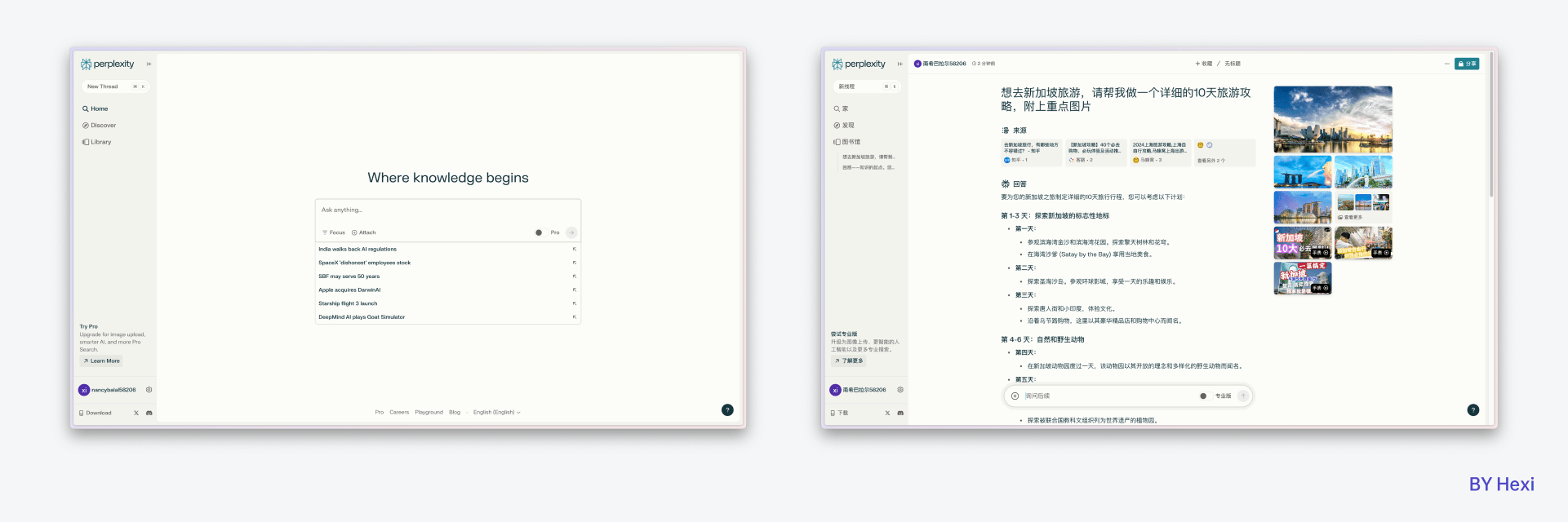This screenshot has height=522, width=1568.
Task: Select suggestion SBF may serve 50 years
Action: coord(447,276)
